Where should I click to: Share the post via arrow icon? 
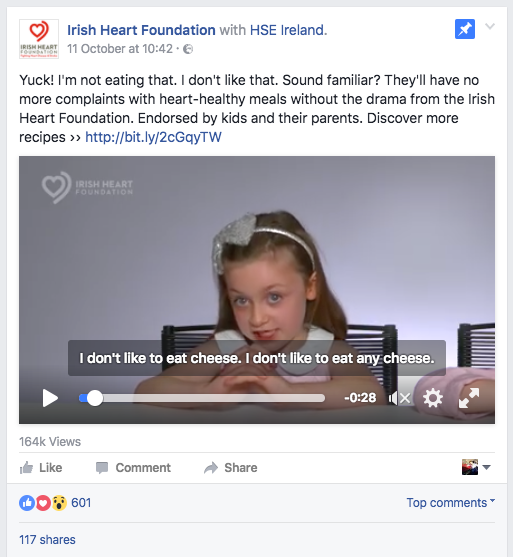(x=211, y=468)
